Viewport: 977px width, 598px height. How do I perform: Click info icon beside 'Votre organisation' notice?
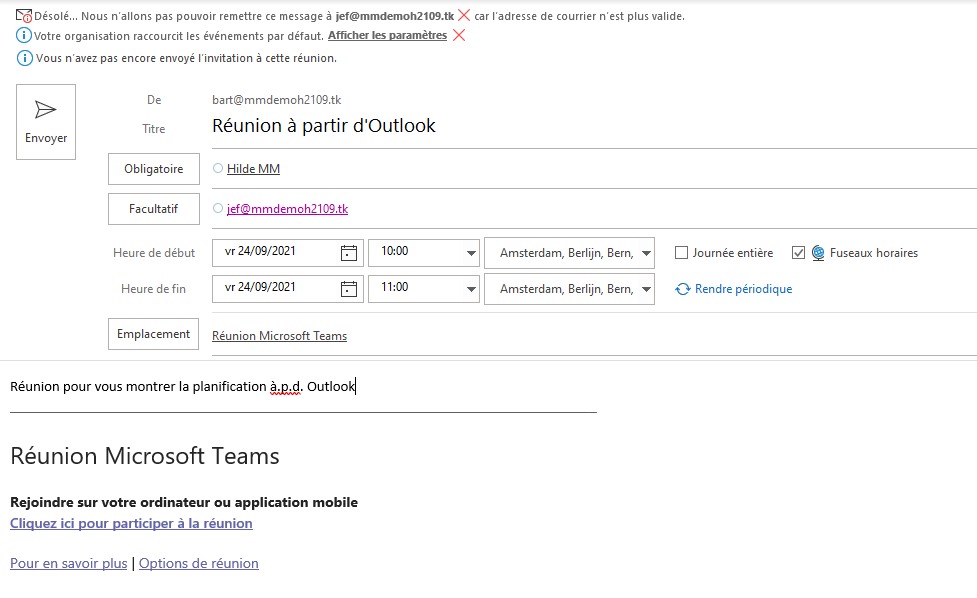24,36
